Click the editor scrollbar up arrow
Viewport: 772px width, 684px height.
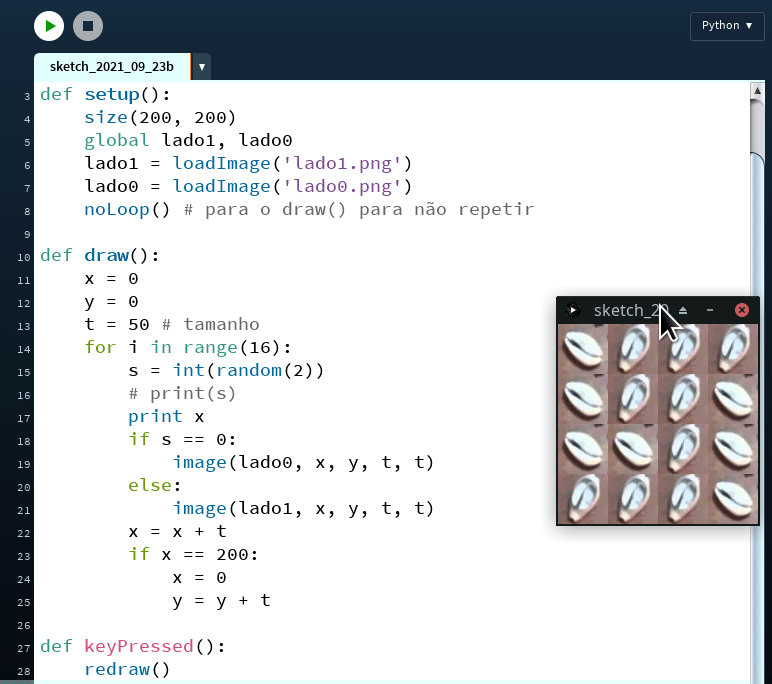(x=757, y=91)
